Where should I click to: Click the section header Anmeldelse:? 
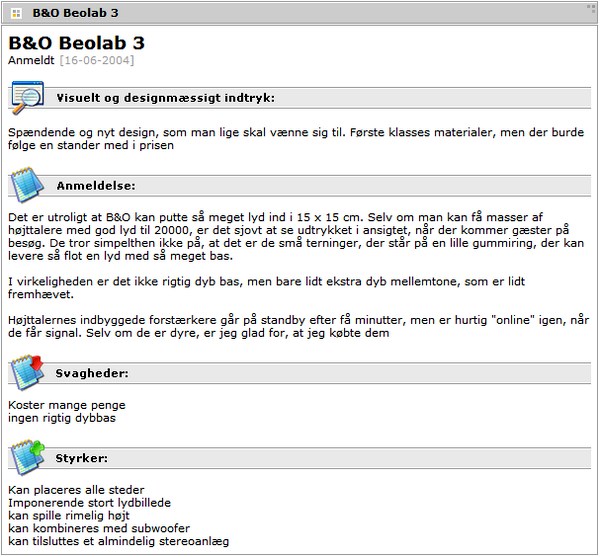coord(96,186)
